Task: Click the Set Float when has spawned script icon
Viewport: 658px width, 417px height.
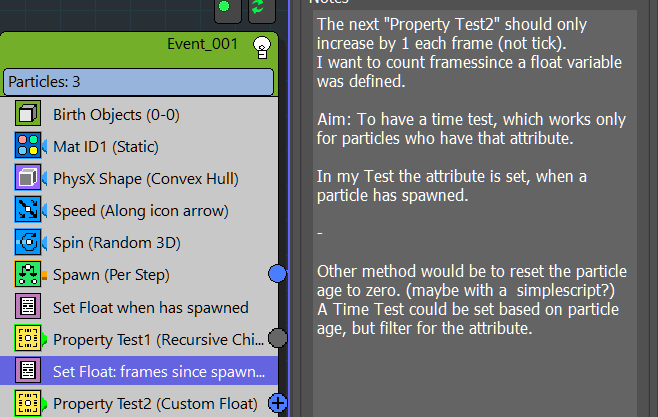Action: (x=28, y=307)
